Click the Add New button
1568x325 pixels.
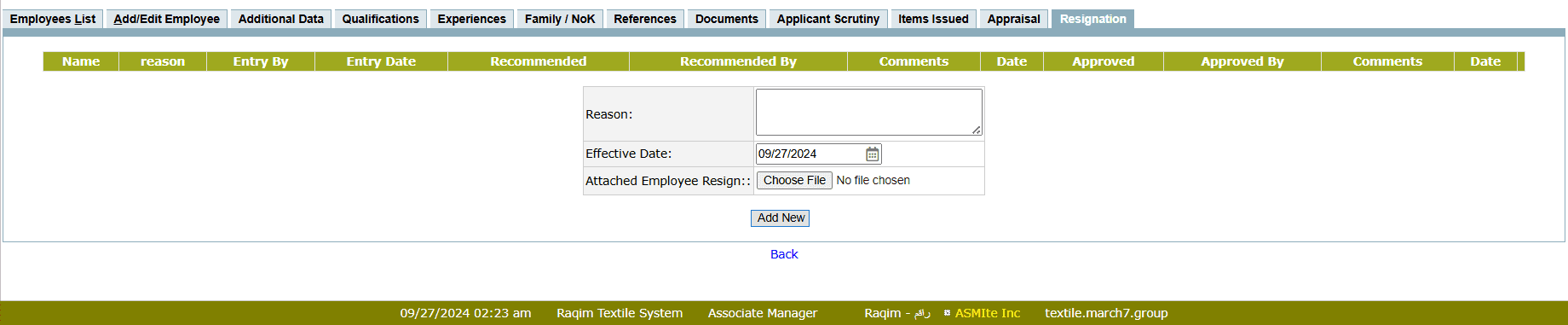click(781, 218)
